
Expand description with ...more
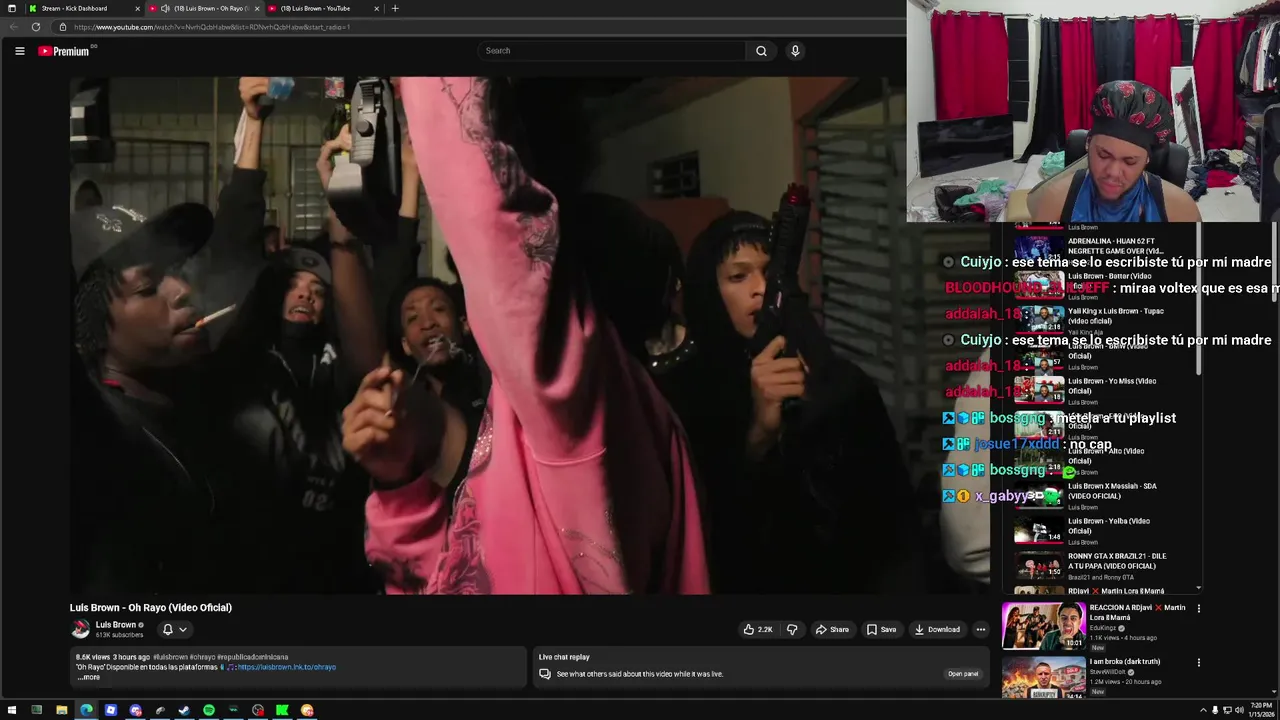(89, 677)
